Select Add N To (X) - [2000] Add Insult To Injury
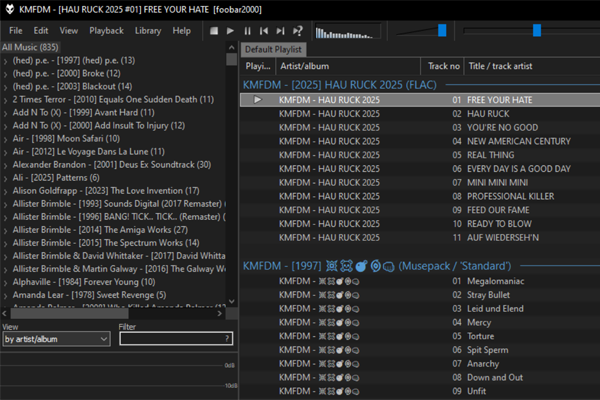Image resolution: width=600 pixels, height=400 pixels. point(99,126)
